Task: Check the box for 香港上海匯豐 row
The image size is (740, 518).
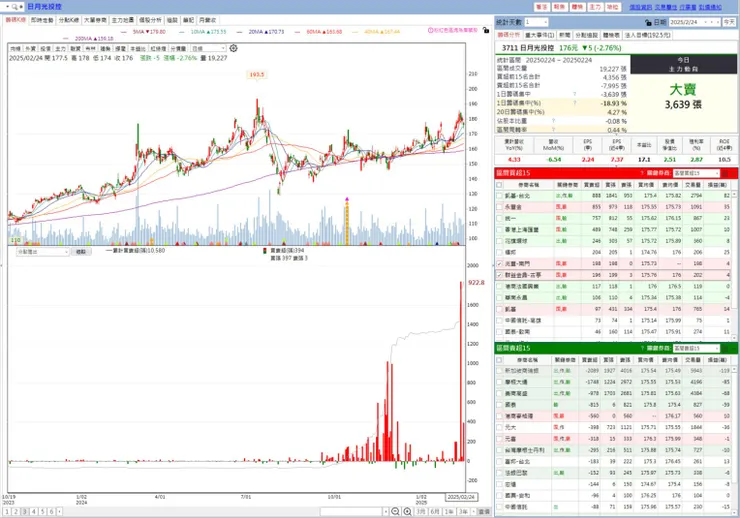Action: click(499, 230)
